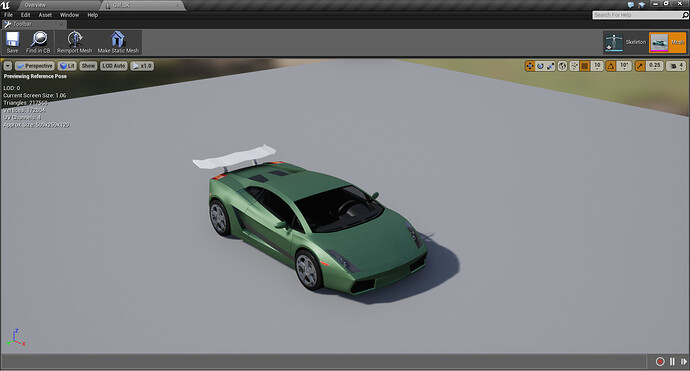Screen dimensions: 690x371
Task: Click the Triangles count stat
Action: pyautogui.click(x=25, y=103)
